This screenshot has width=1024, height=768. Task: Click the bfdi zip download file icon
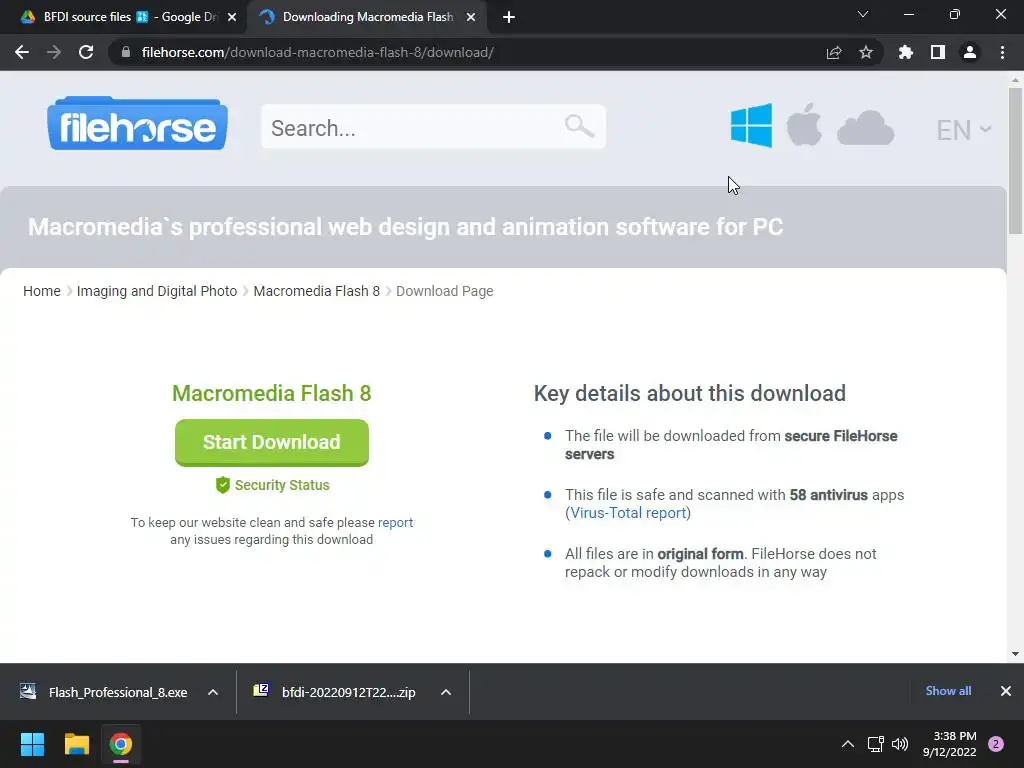[261, 690]
